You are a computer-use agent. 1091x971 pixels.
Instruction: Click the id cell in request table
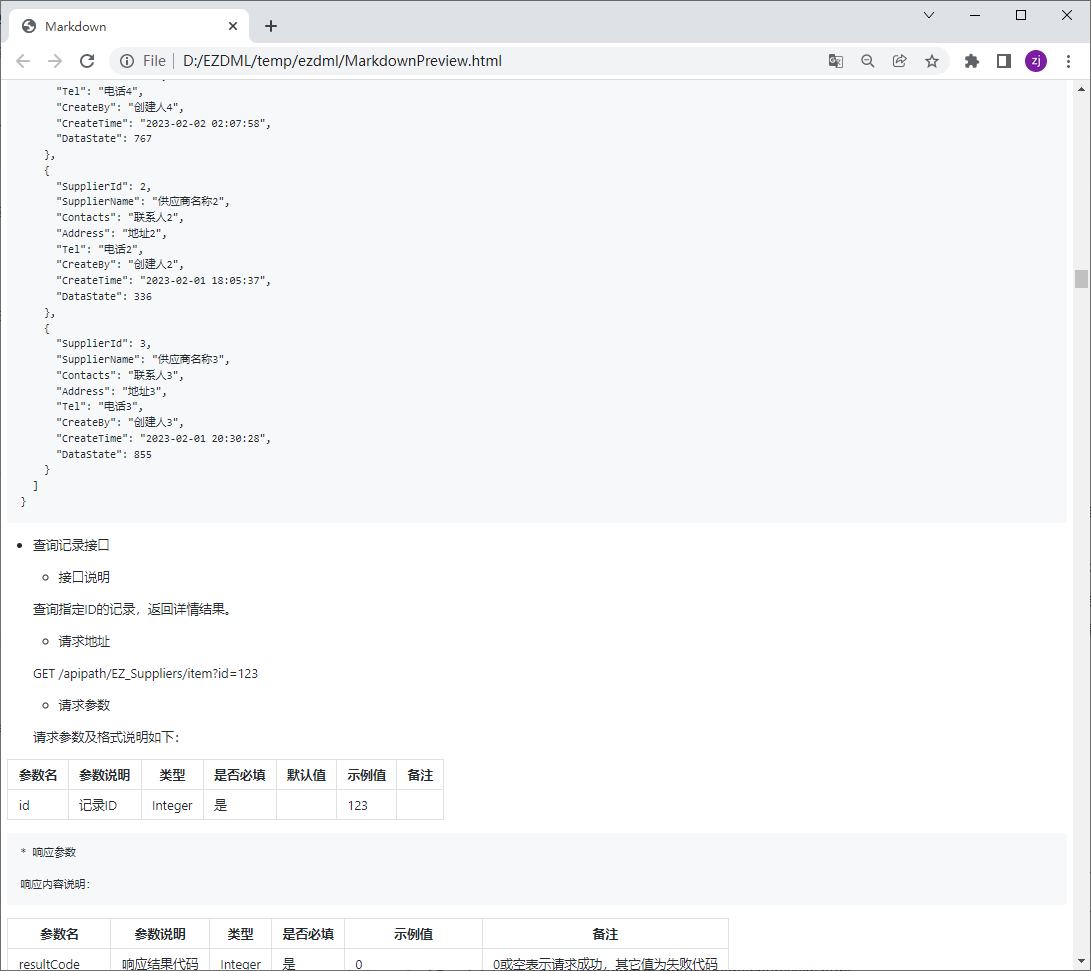(38, 805)
